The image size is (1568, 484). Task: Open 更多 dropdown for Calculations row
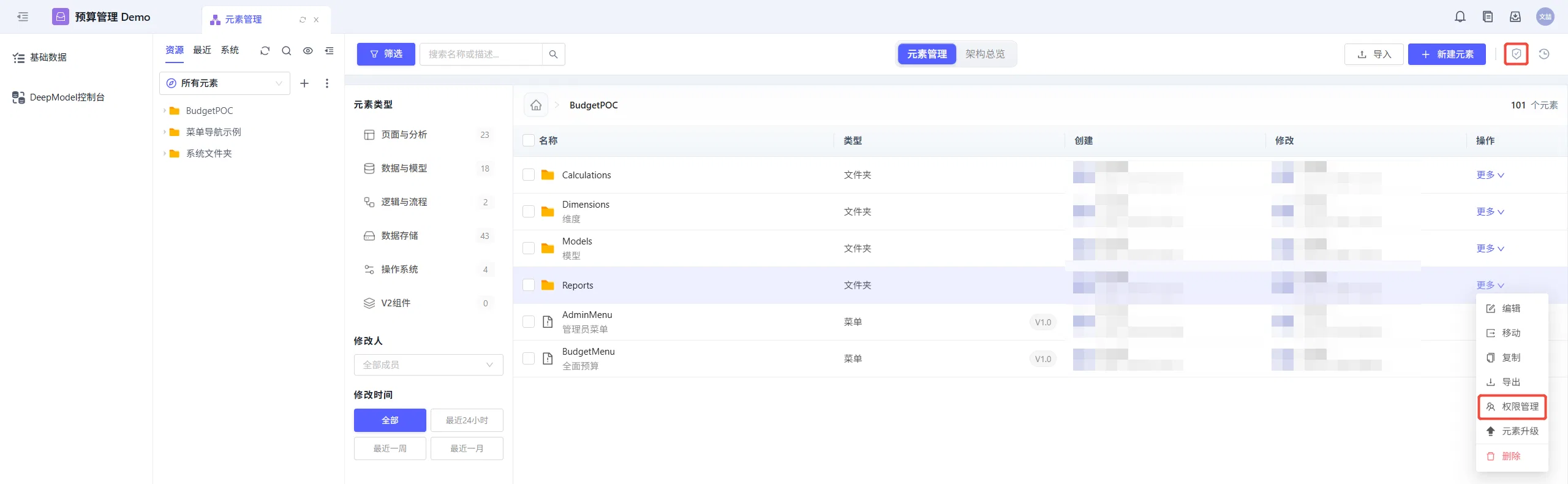tap(1490, 175)
